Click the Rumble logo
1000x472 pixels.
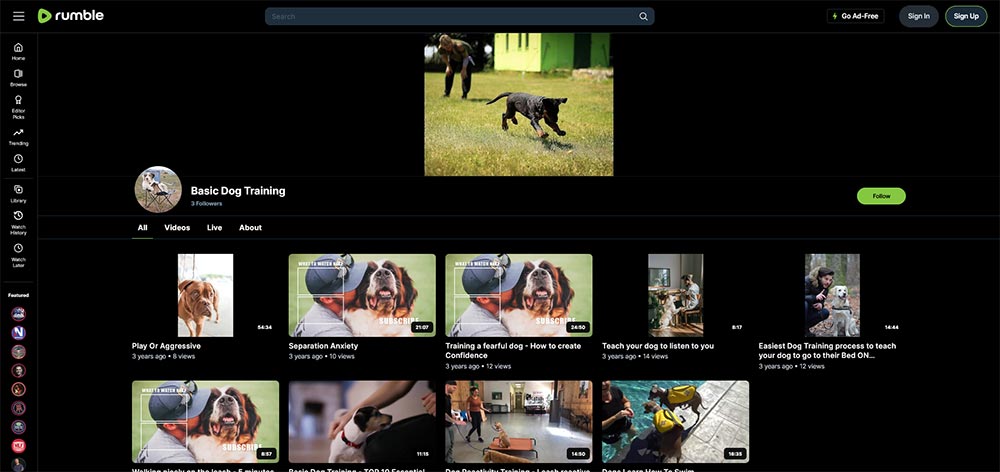71,16
